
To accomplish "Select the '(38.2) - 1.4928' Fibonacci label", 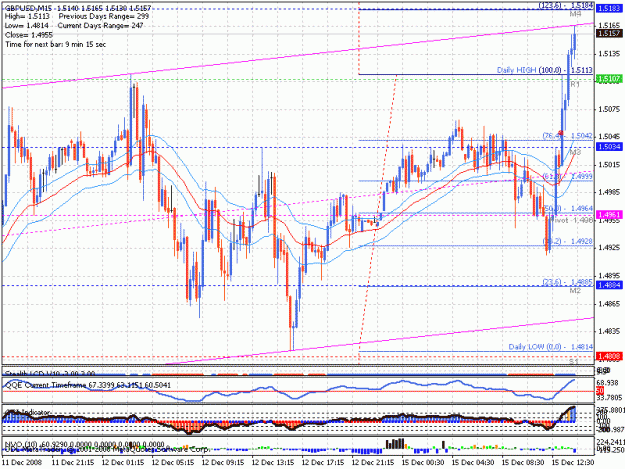I will click(568, 241).
